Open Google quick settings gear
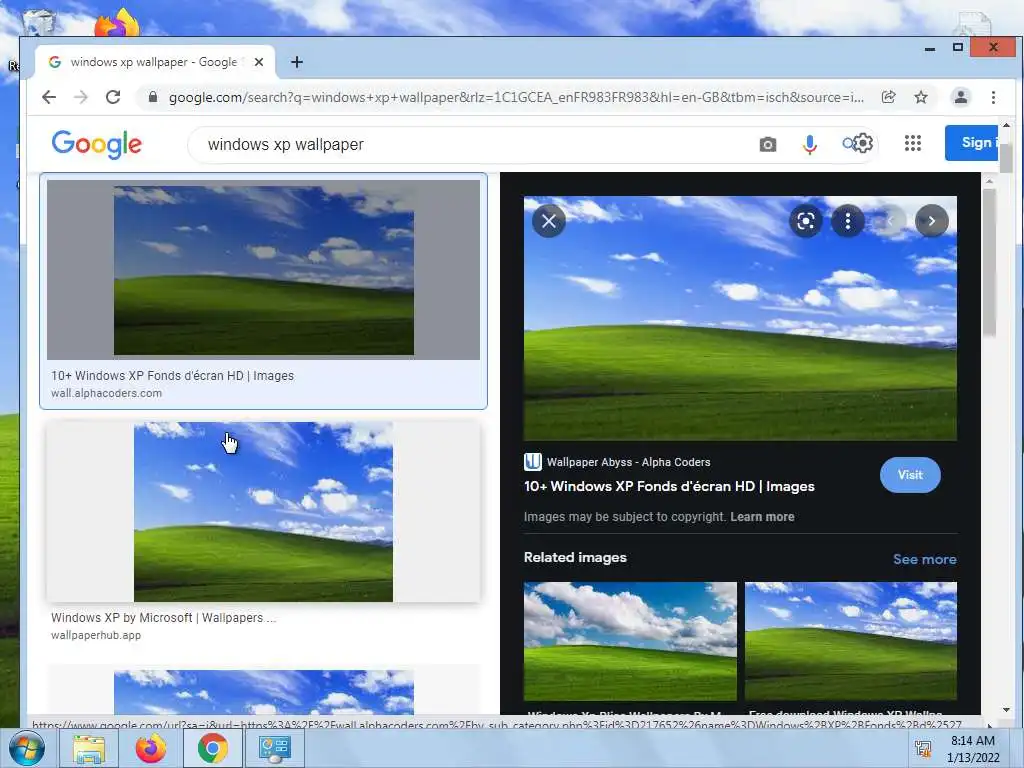The width and height of the screenshot is (1024, 768). [x=863, y=143]
